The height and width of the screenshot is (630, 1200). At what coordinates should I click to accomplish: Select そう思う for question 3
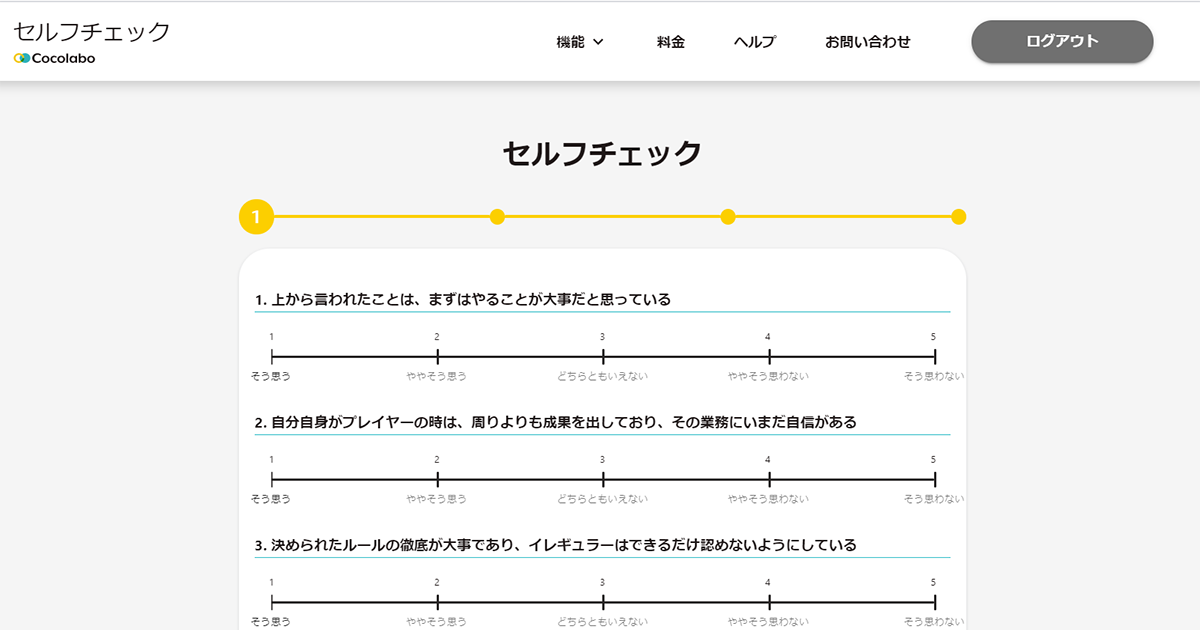(270, 600)
